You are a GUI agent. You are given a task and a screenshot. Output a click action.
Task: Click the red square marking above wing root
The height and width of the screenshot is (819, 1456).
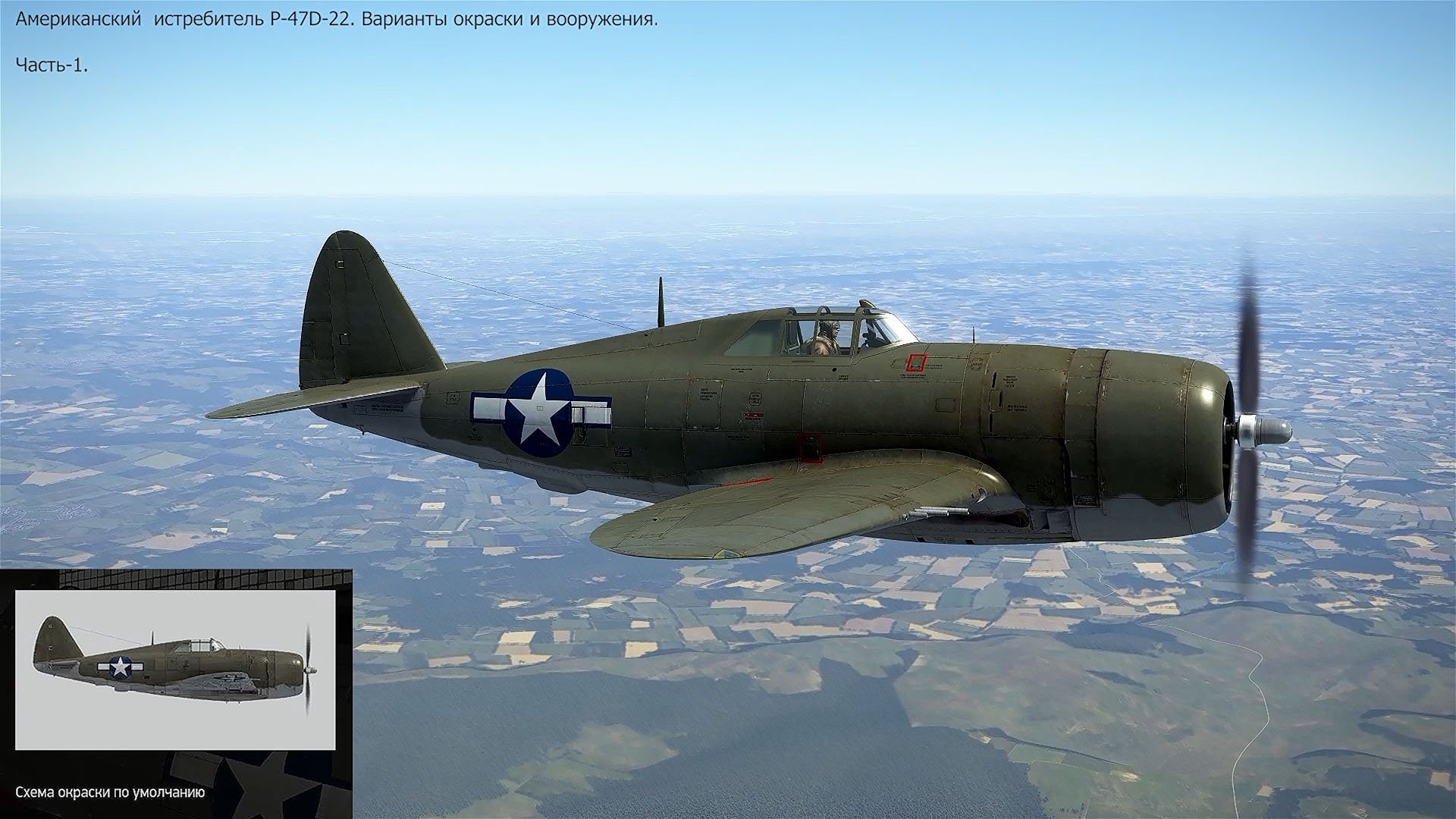811,447
